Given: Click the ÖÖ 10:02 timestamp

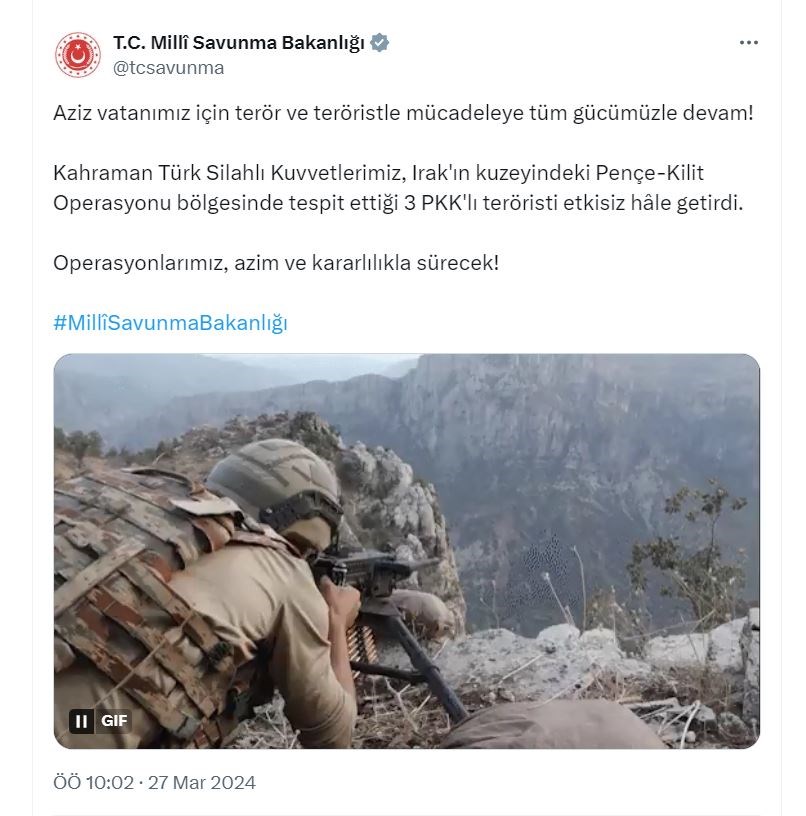Looking at the screenshot, I should coord(94,783).
